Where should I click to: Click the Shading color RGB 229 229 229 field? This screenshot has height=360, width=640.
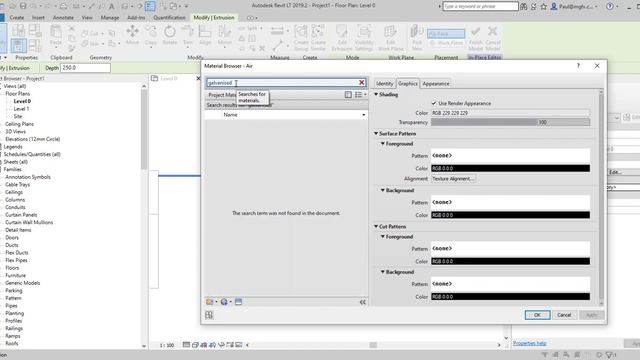click(510, 113)
